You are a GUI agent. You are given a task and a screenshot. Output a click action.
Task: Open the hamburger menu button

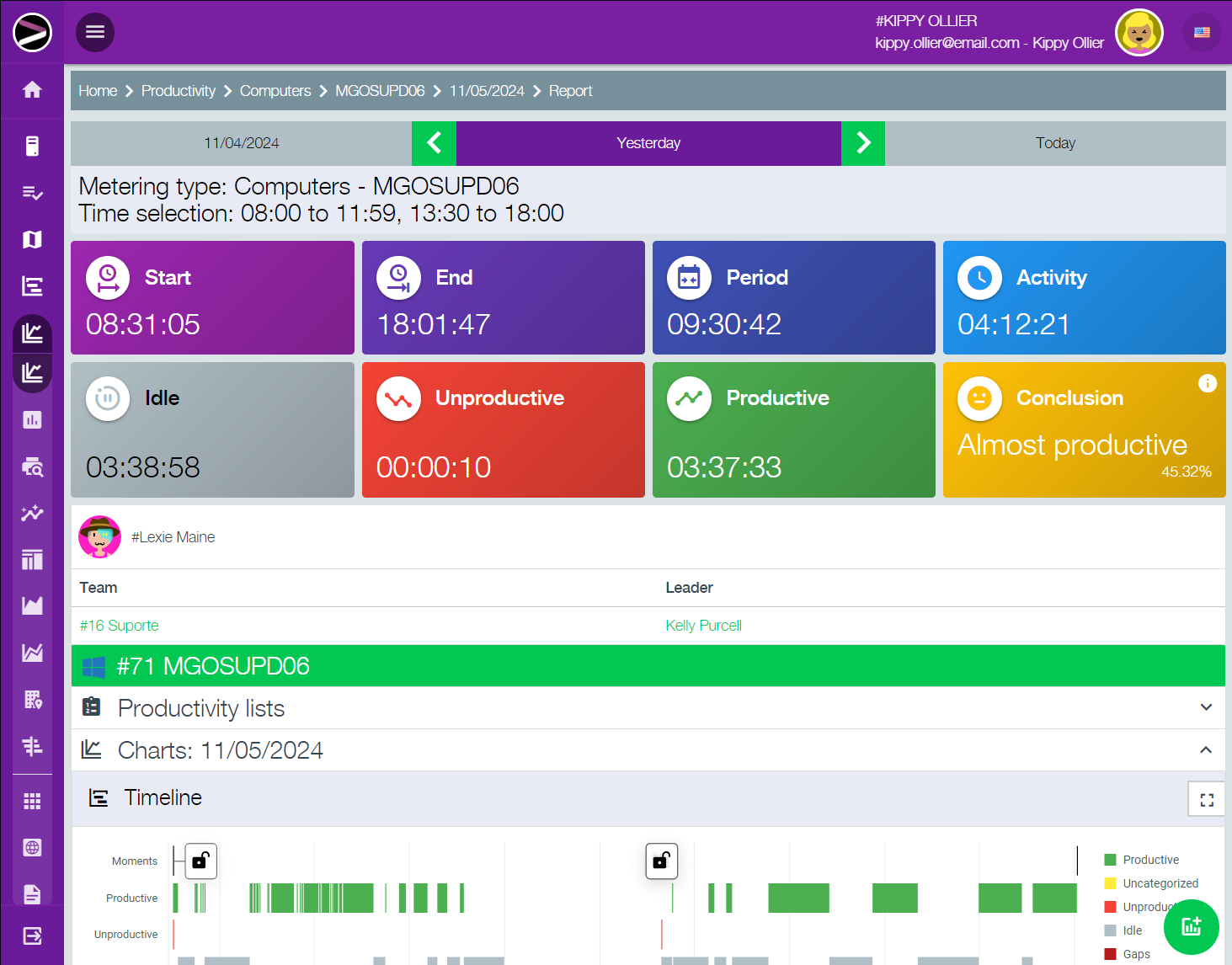click(95, 32)
